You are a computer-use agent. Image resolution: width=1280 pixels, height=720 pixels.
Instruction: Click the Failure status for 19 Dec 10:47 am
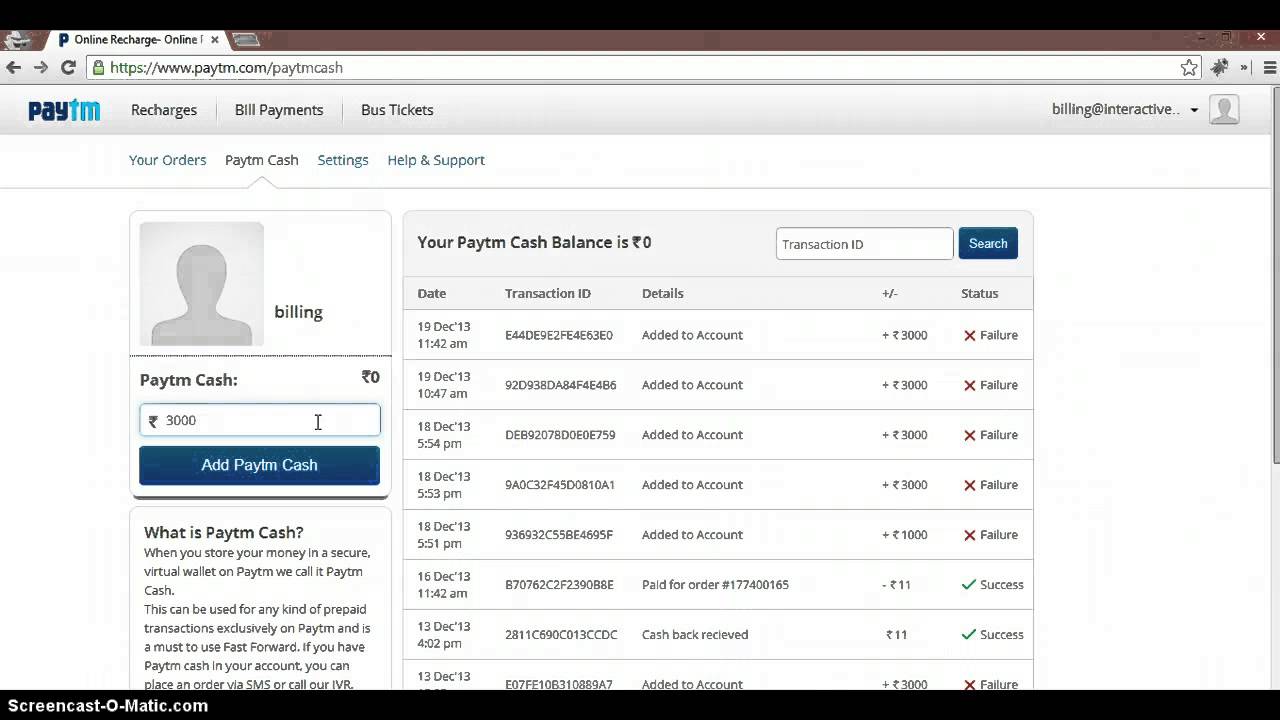click(991, 385)
